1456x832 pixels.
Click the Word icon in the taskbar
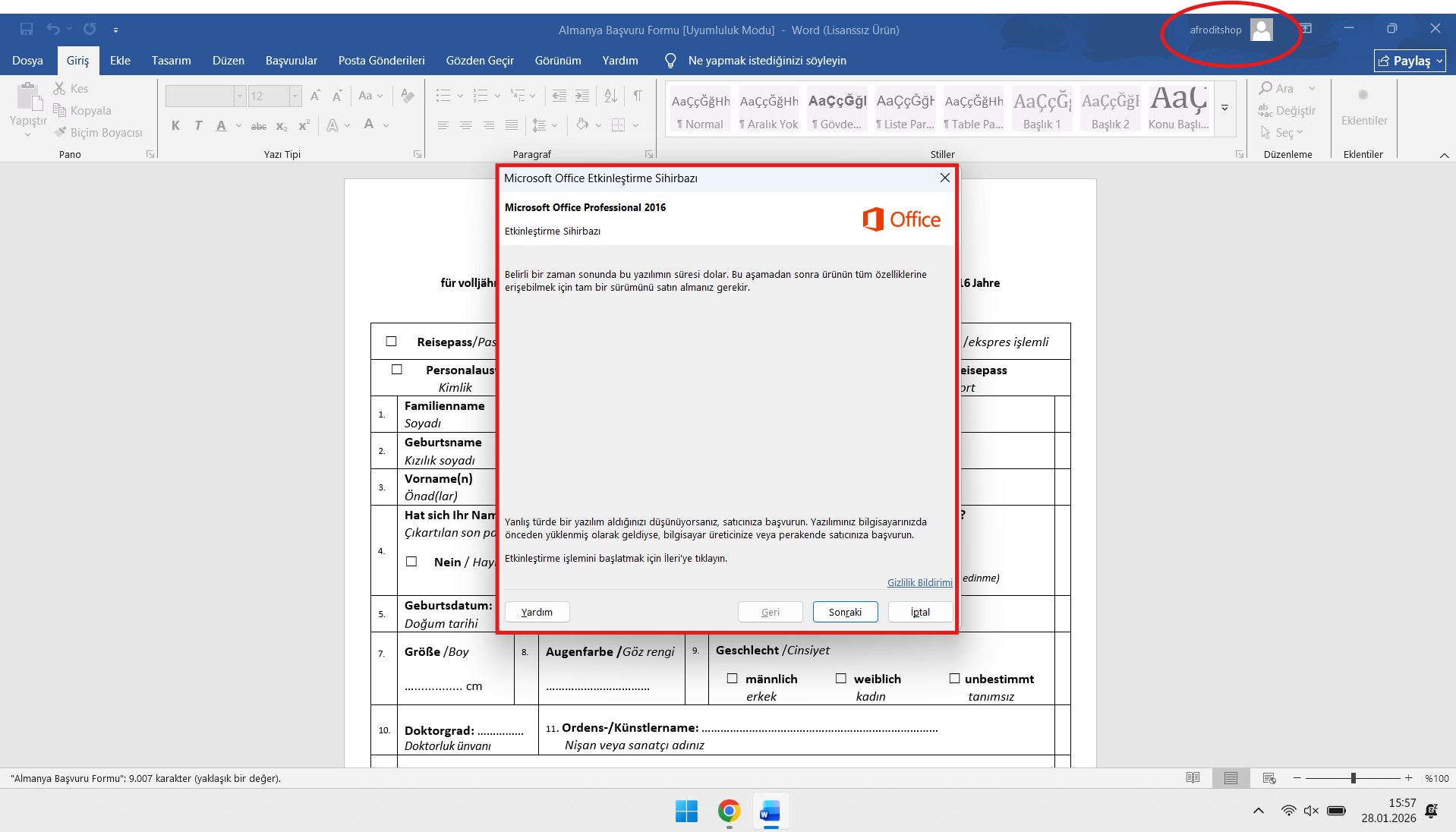771,812
